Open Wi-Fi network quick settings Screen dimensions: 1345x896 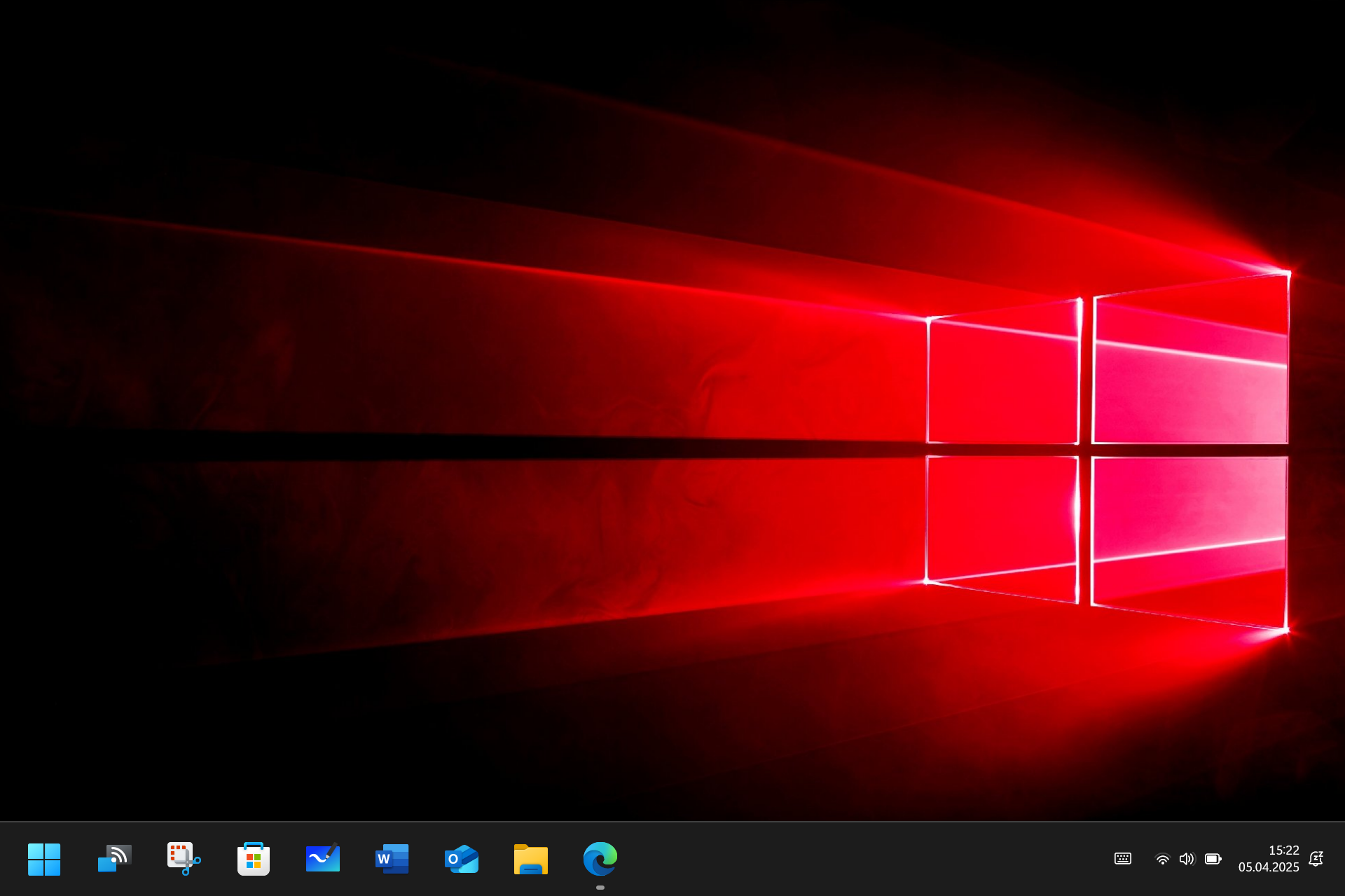point(1162,859)
